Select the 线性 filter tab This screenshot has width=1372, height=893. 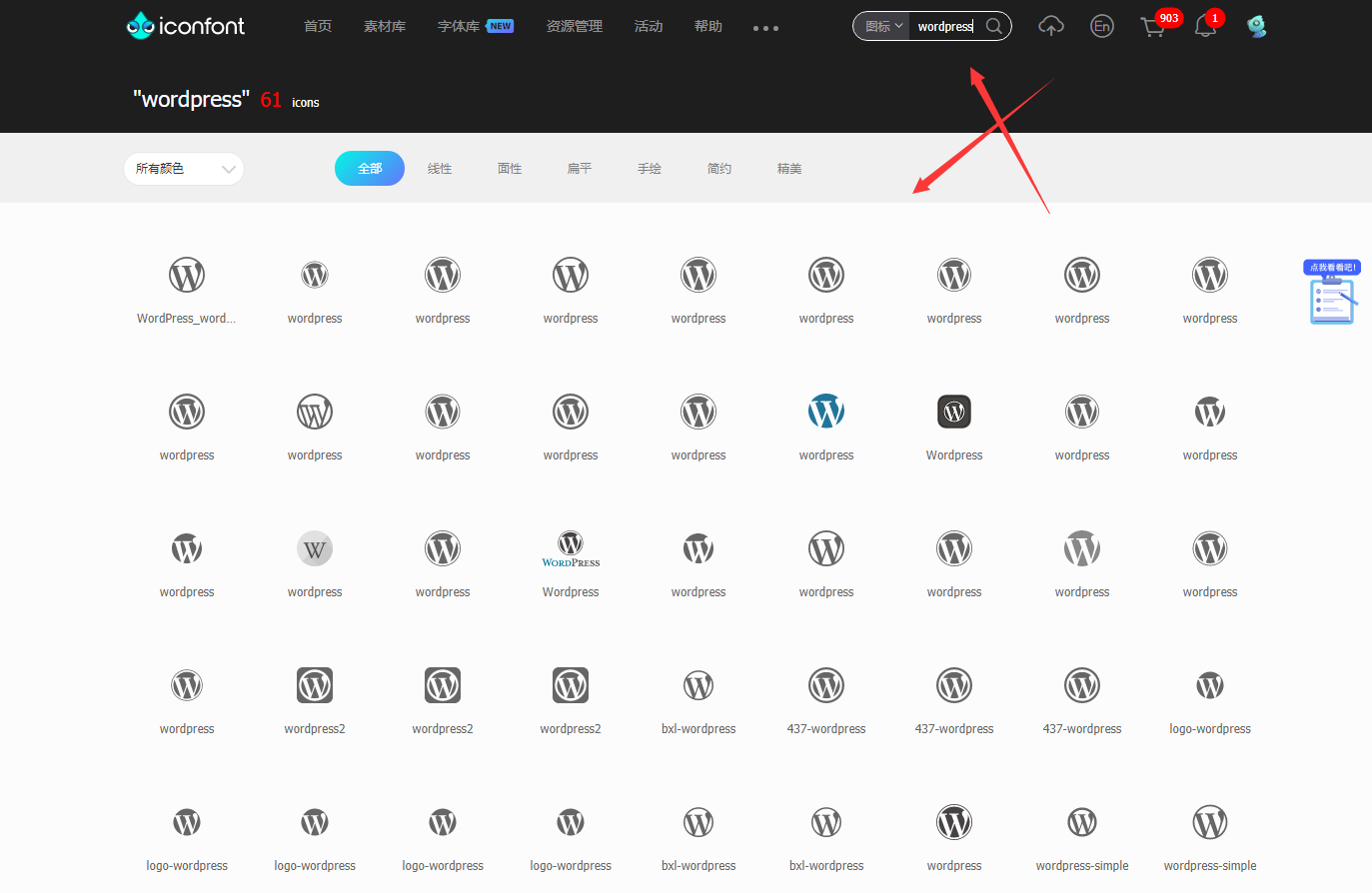(x=440, y=168)
